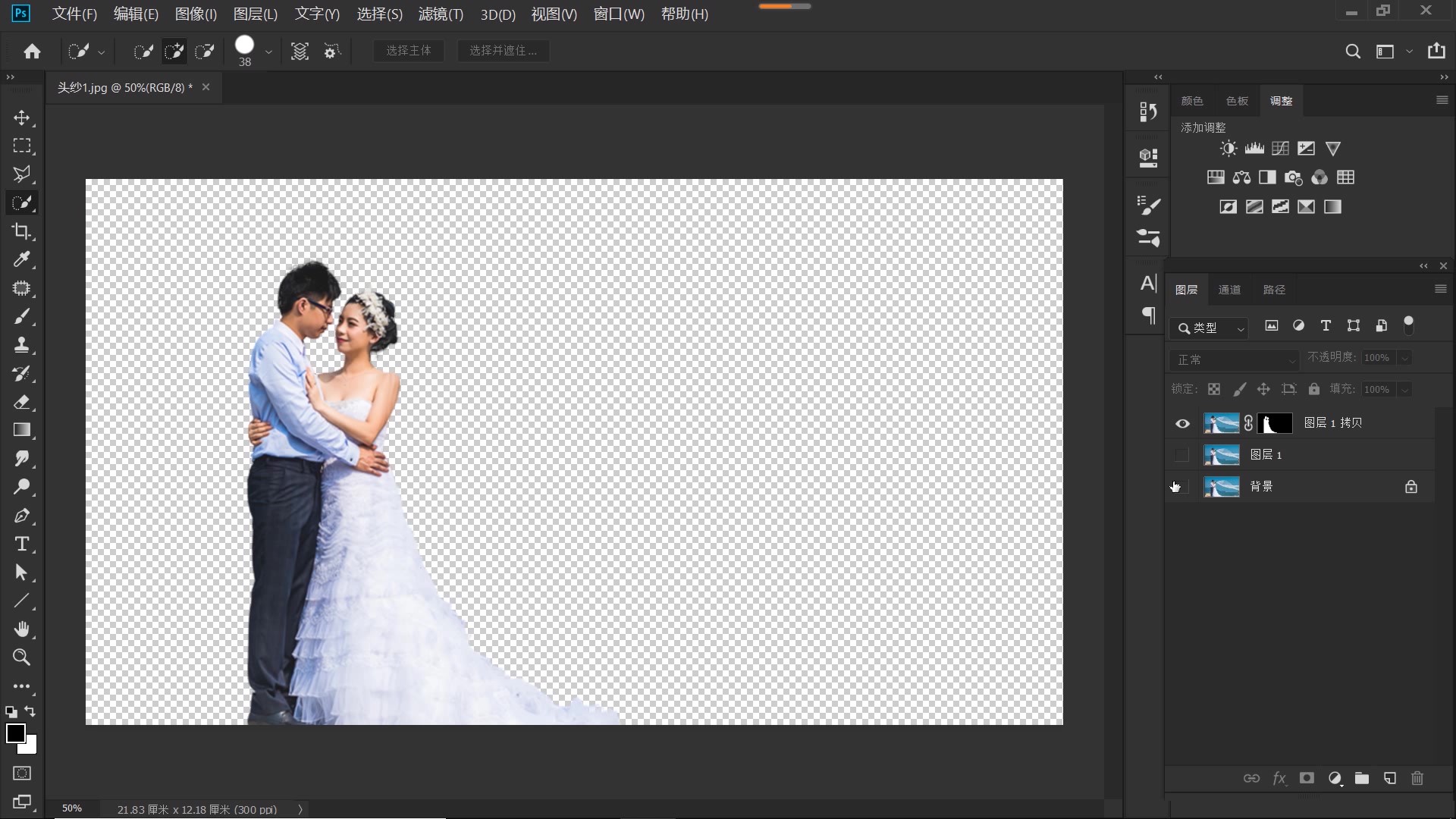Viewport: 1456px width, 819px height.
Task: Open the brush size picker dropdown
Action: pos(268,52)
